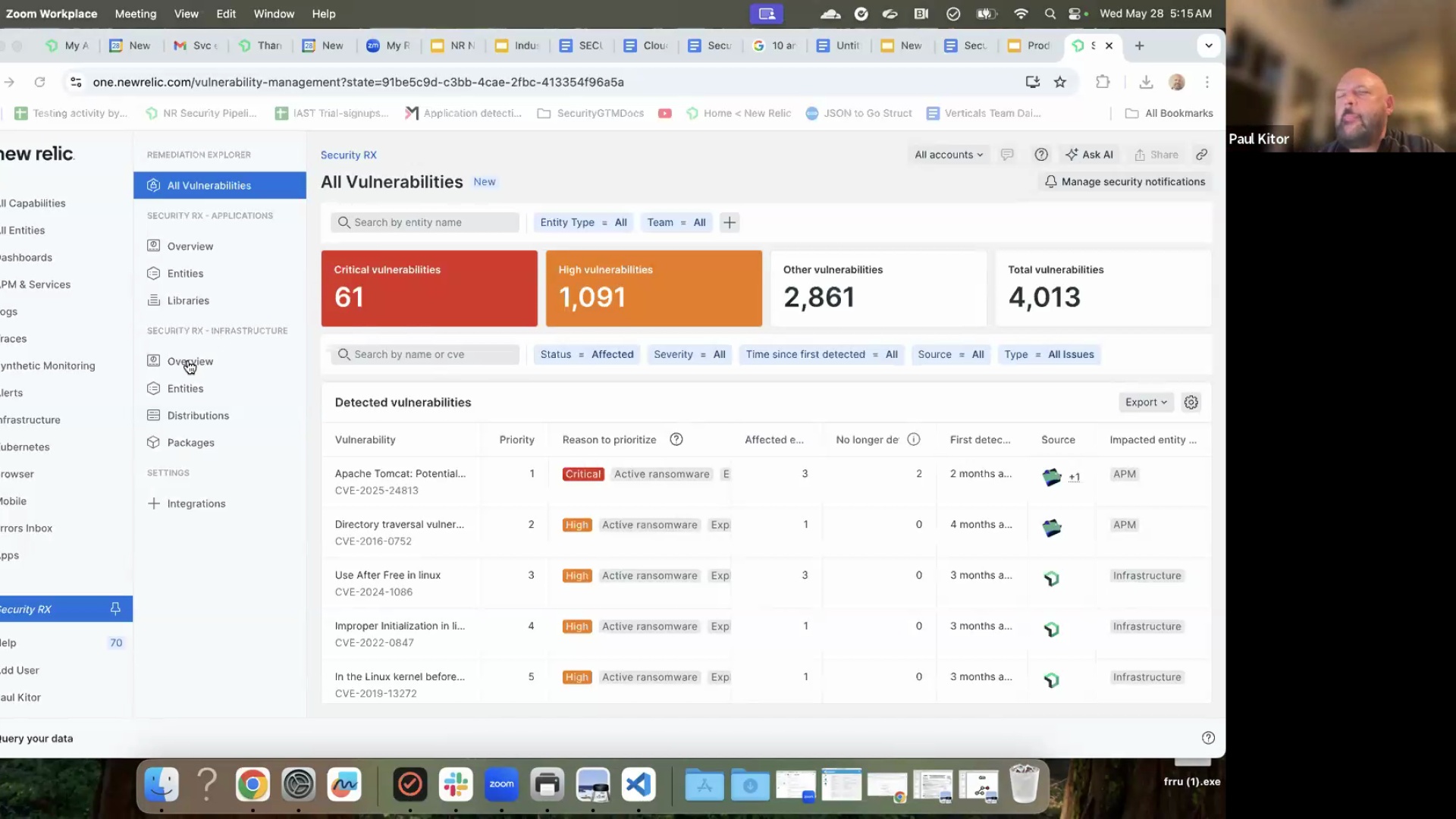
Task: Expand the Export dropdown
Action: [x=1146, y=403]
